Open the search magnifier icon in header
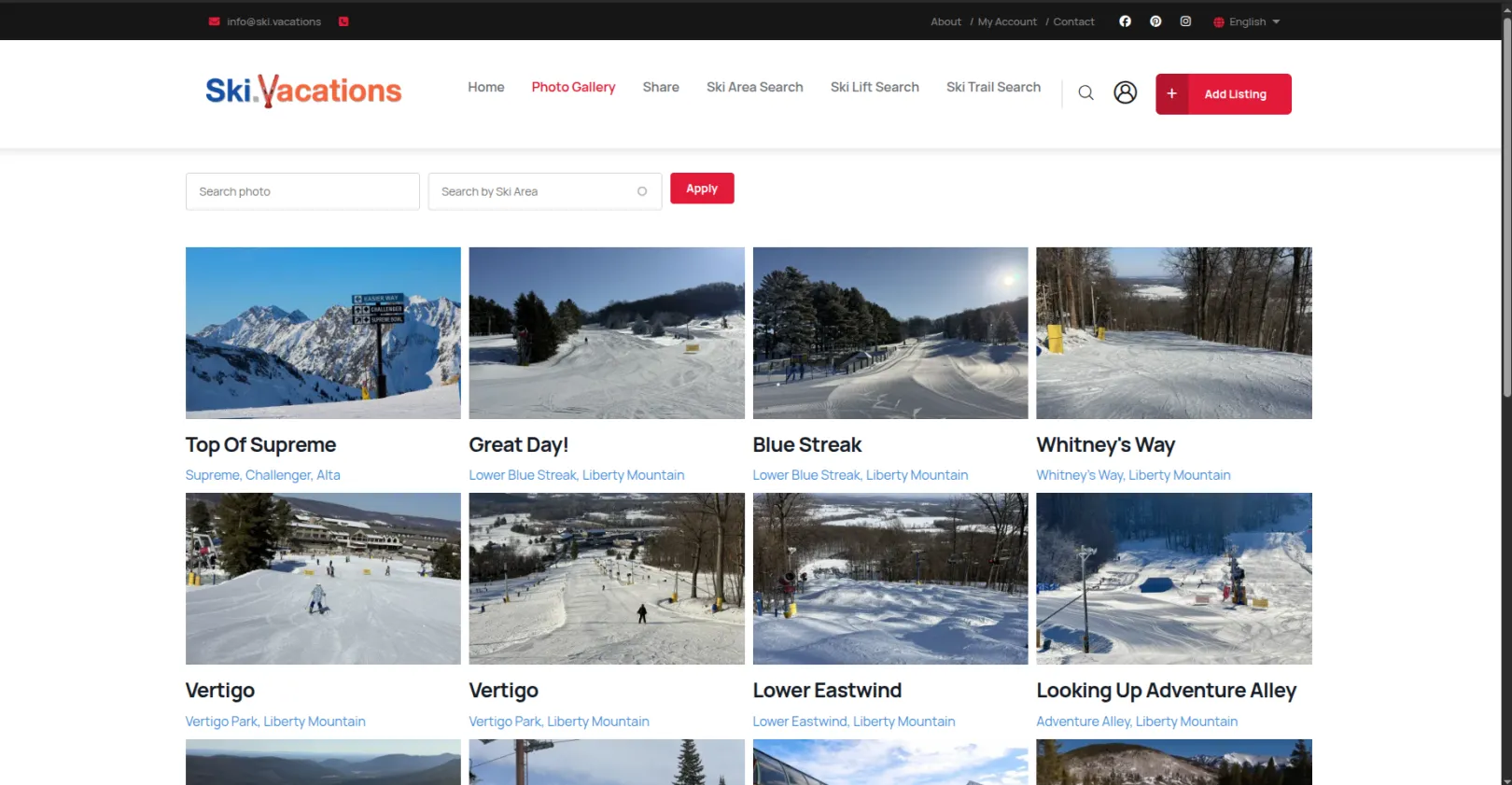This screenshot has height=785, width=1512. (x=1086, y=92)
